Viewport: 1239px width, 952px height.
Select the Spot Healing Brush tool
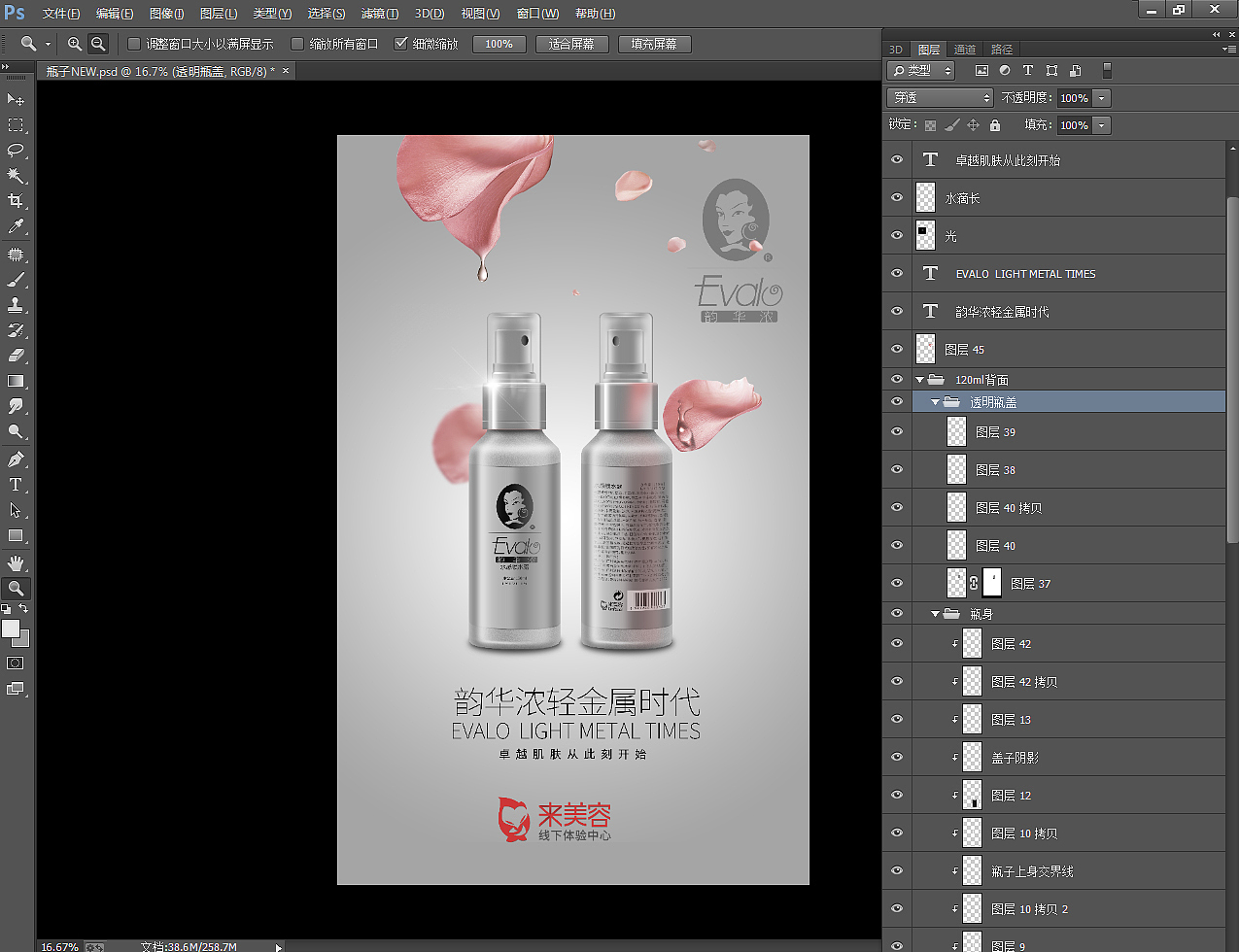[16, 255]
